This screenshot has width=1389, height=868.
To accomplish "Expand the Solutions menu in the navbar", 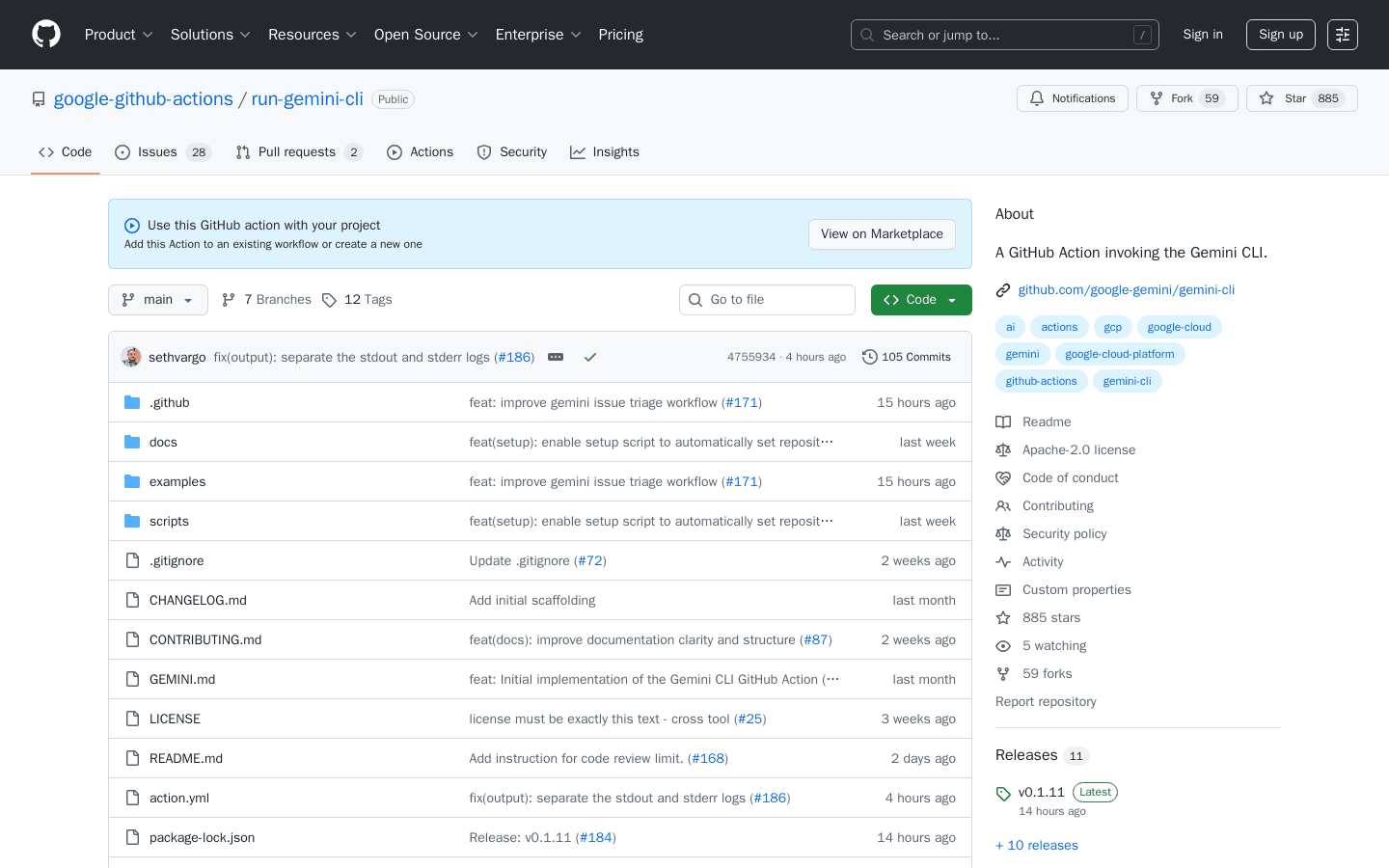I will (209, 35).
